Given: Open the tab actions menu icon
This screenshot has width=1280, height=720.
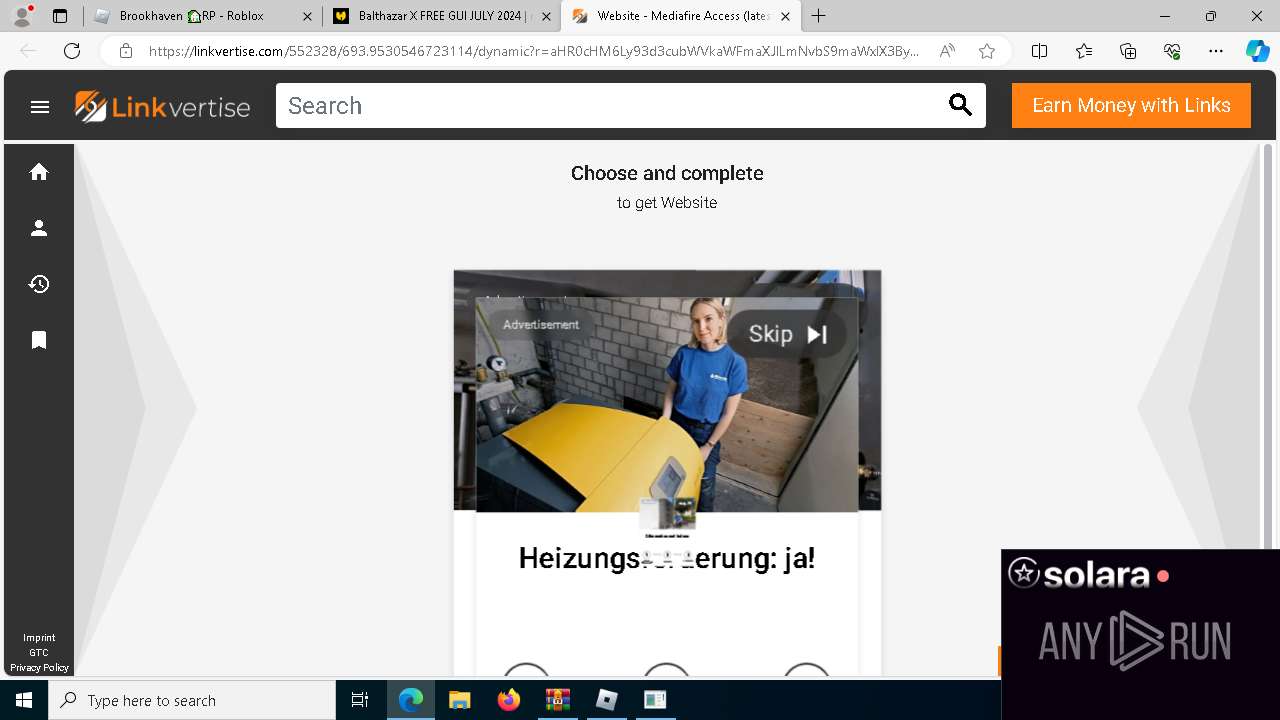Looking at the screenshot, I should click(60, 16).
